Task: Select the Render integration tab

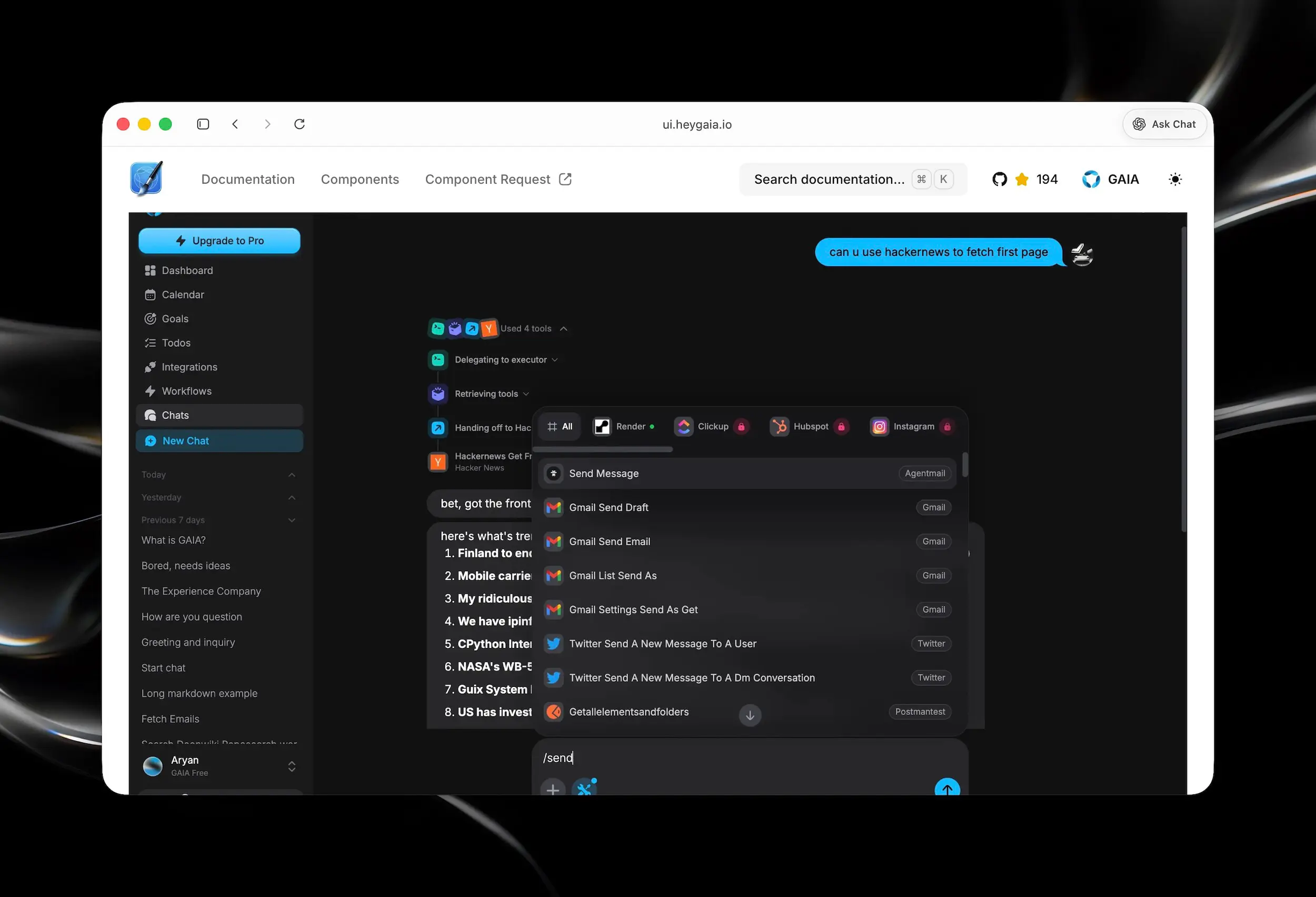Action: (623, 426)
